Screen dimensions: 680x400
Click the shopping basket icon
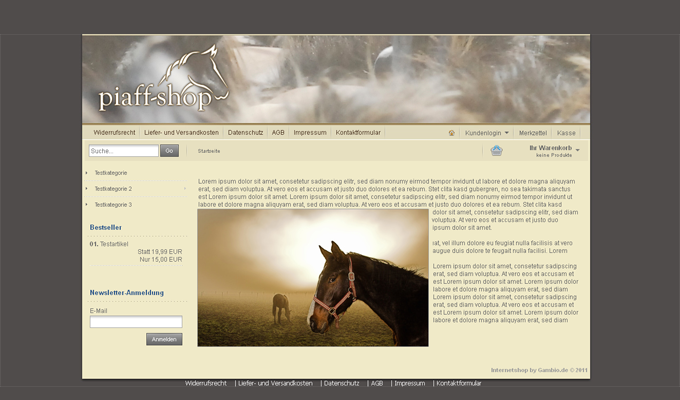(x=496, y=151)
